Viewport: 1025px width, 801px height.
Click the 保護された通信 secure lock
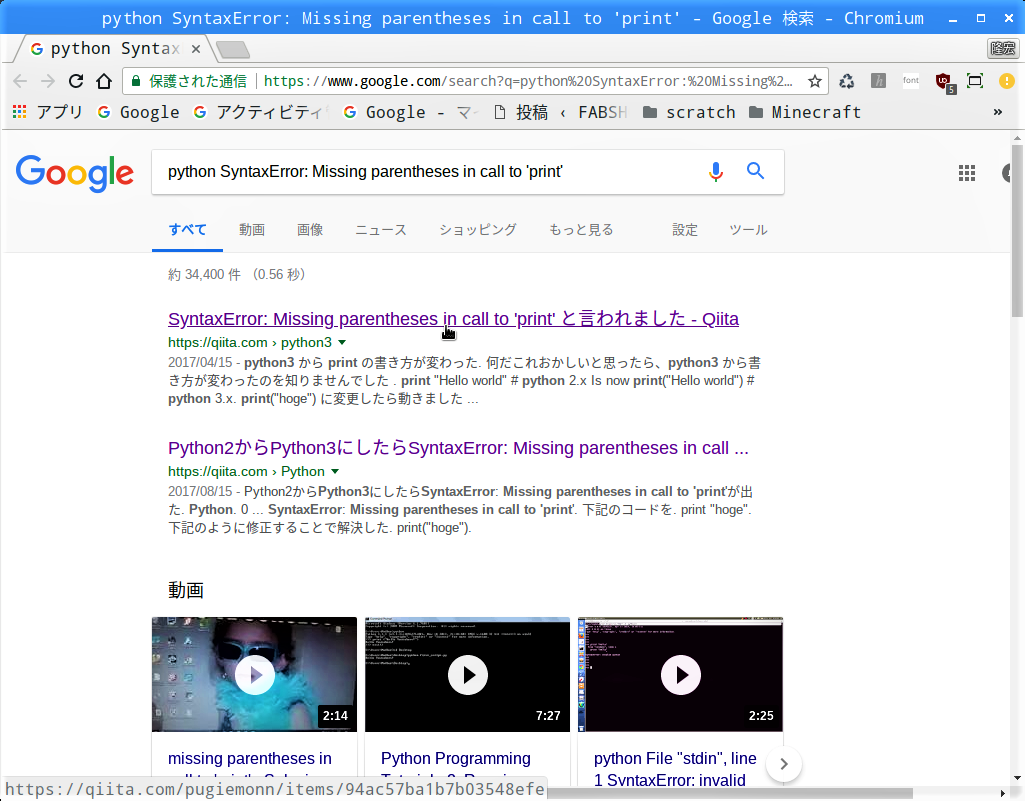189,81
